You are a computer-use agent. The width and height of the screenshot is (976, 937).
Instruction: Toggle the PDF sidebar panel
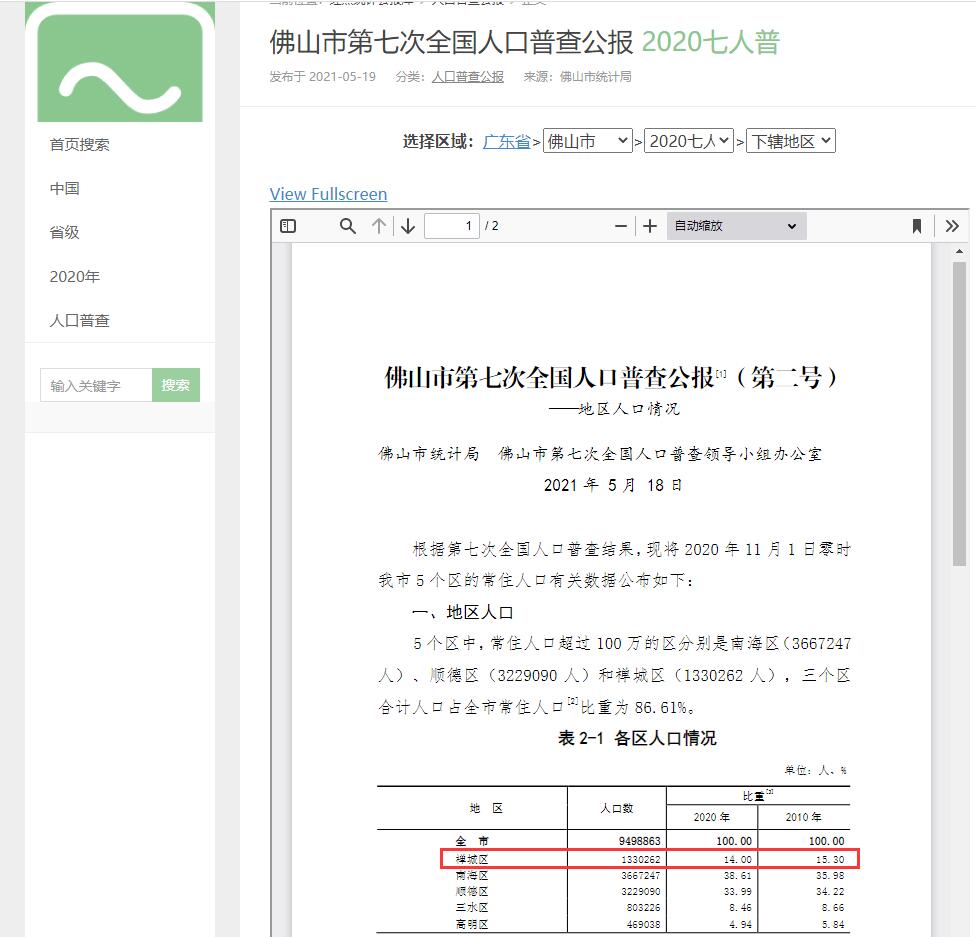(288, 225)
